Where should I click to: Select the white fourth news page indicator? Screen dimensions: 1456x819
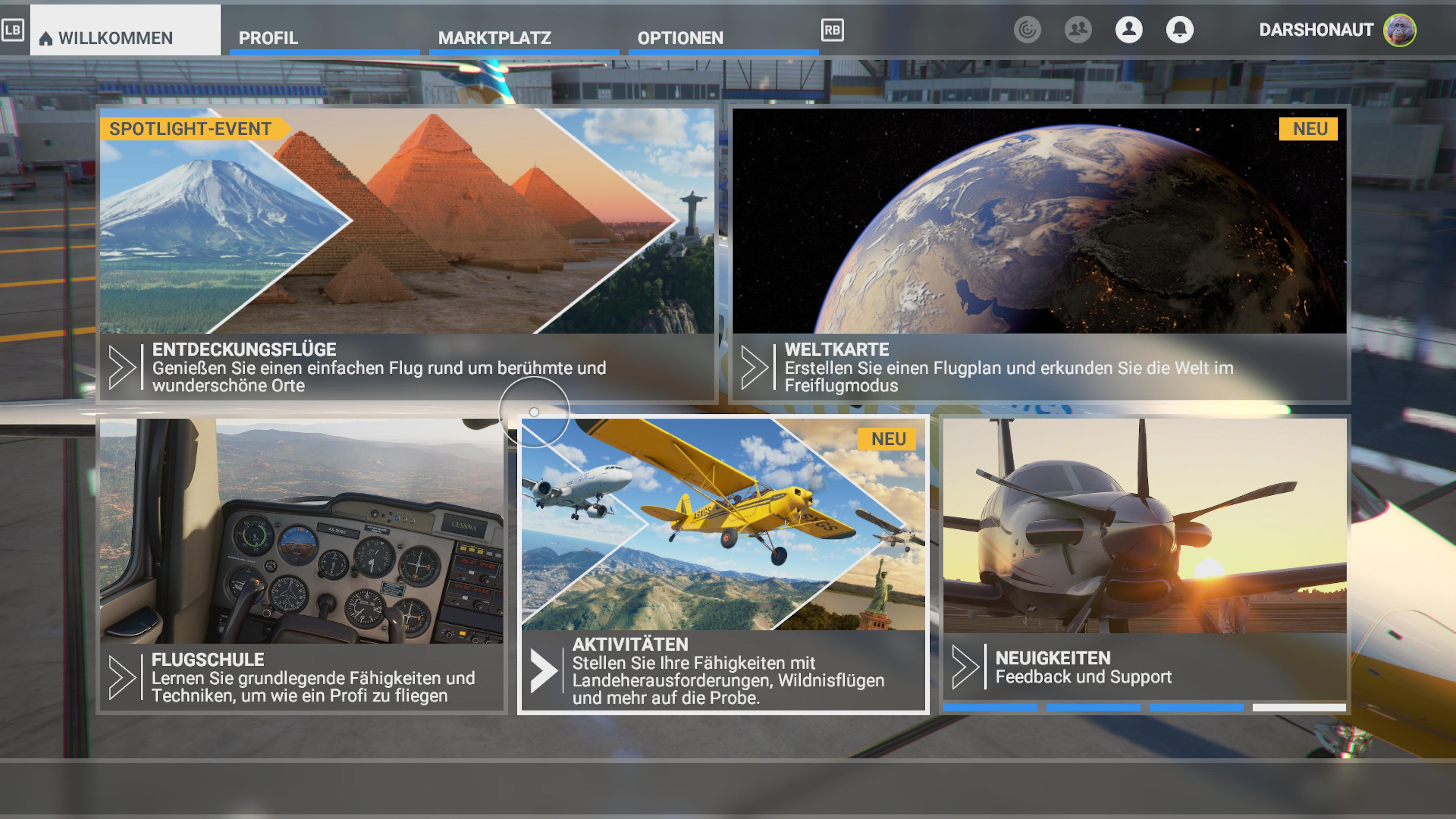click(x=1299, y=707)
